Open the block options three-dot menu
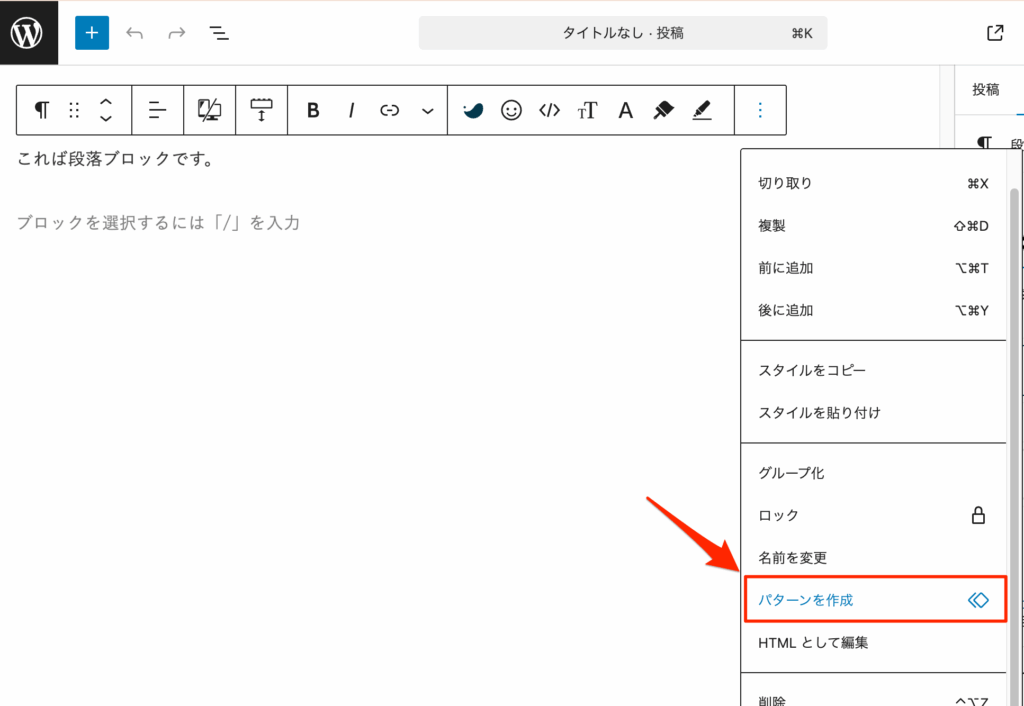The width and height of the screenshot is (1024, 706). pos(761,110)
